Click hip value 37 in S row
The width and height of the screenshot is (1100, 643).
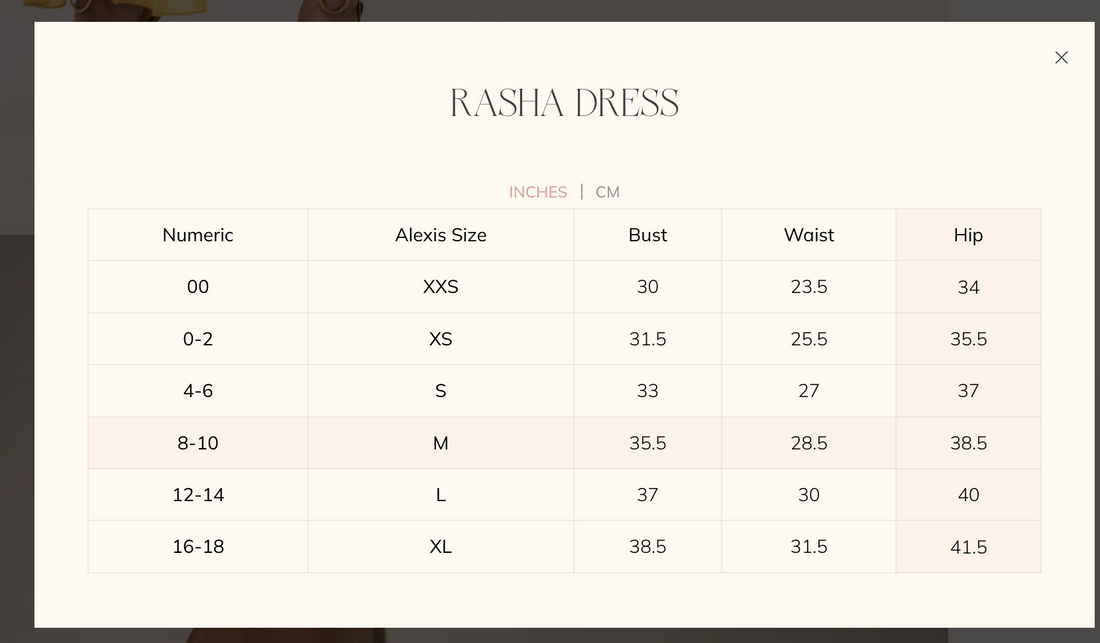(968, 391)
